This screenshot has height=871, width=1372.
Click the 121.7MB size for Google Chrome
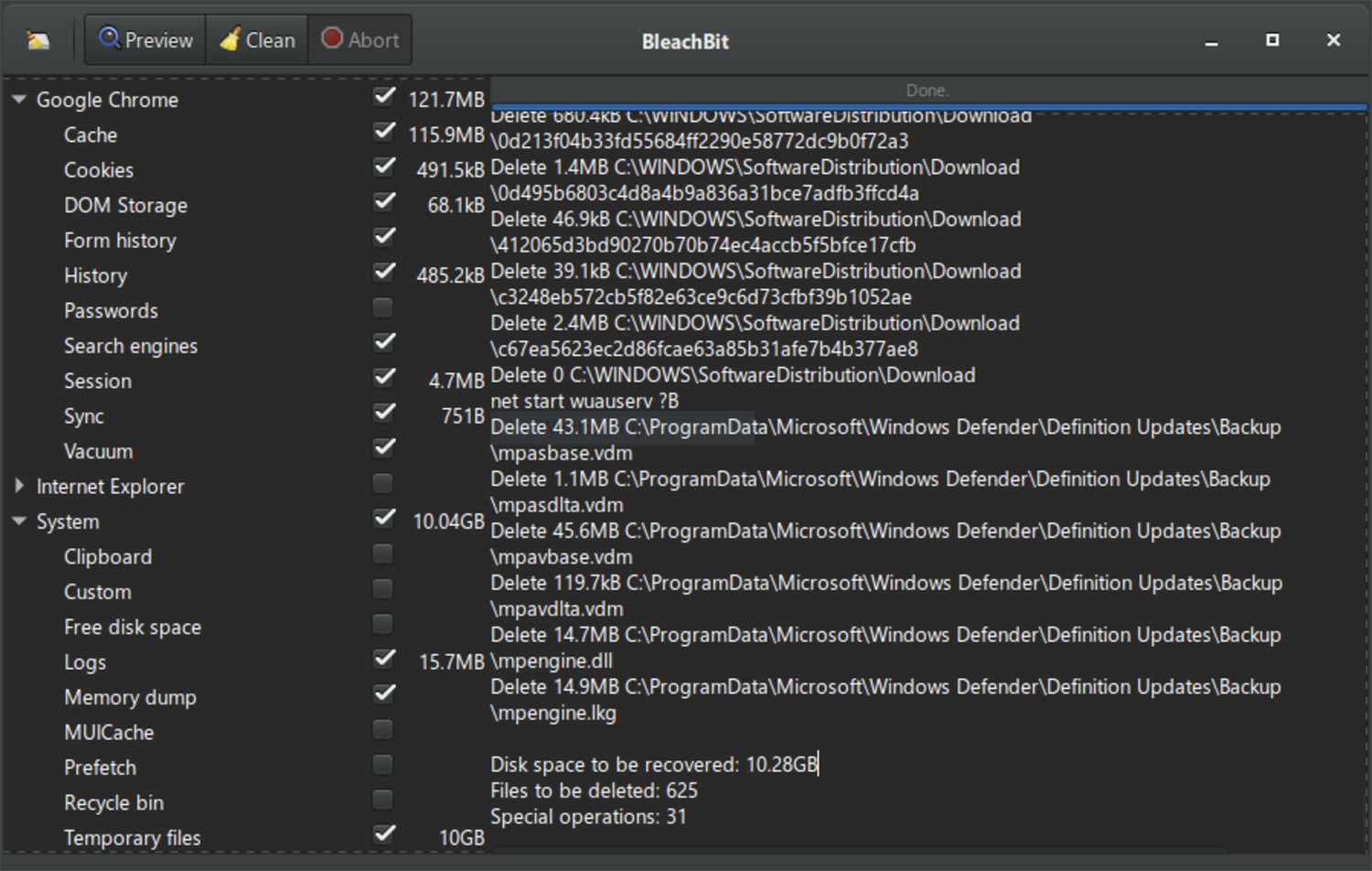pos(446,100)
